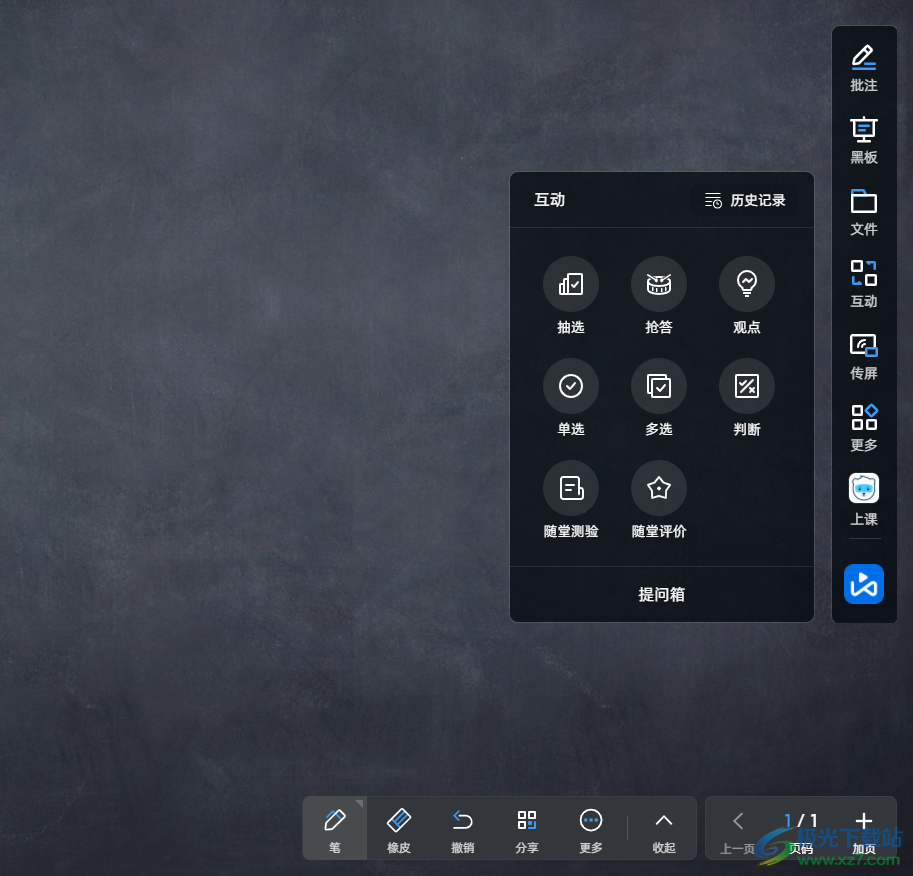Start a 随堂测验 class quiz

click(x=570, y=489)
